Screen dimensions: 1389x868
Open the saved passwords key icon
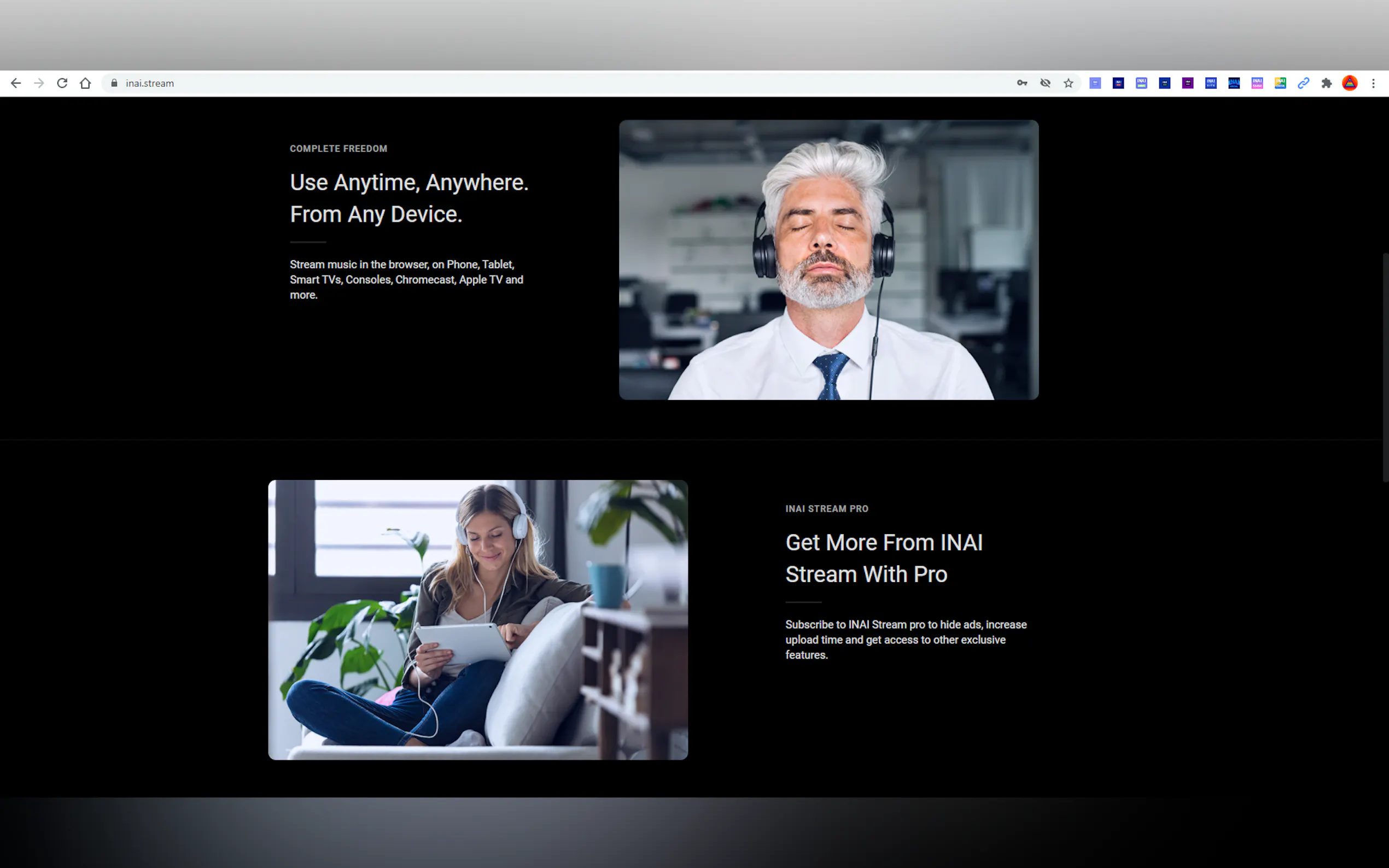pyautogui.click(x=1022, y=83)
